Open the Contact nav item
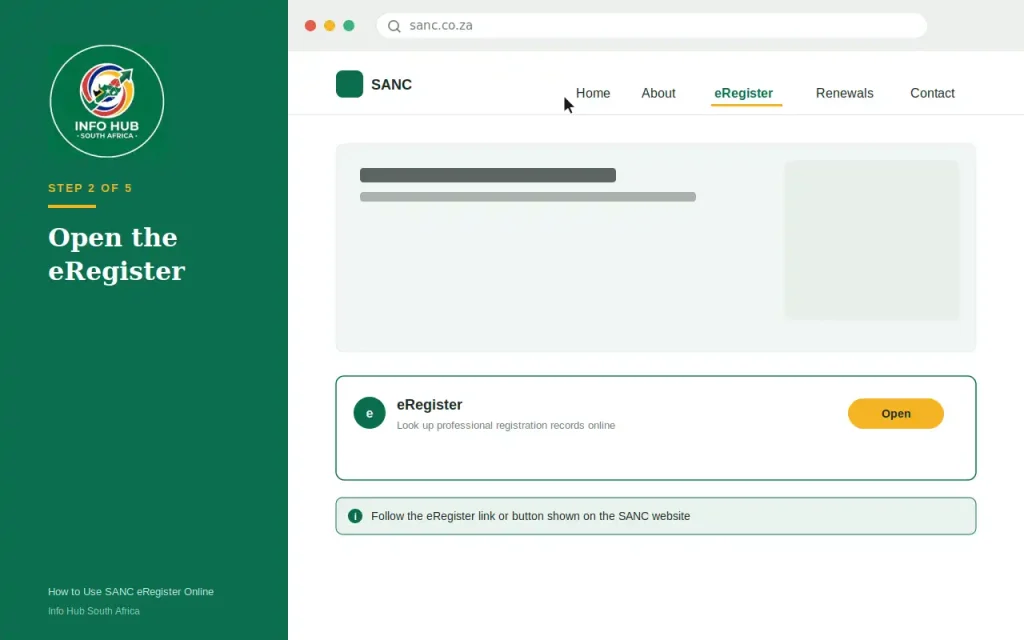1024x640 pixels. pyautogui.click(x=933, y=93)
